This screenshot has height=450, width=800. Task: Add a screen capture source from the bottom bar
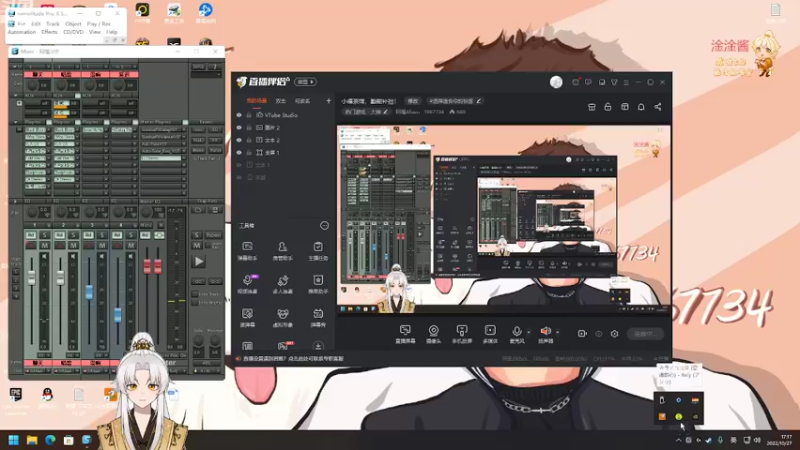tap(405, 334)
